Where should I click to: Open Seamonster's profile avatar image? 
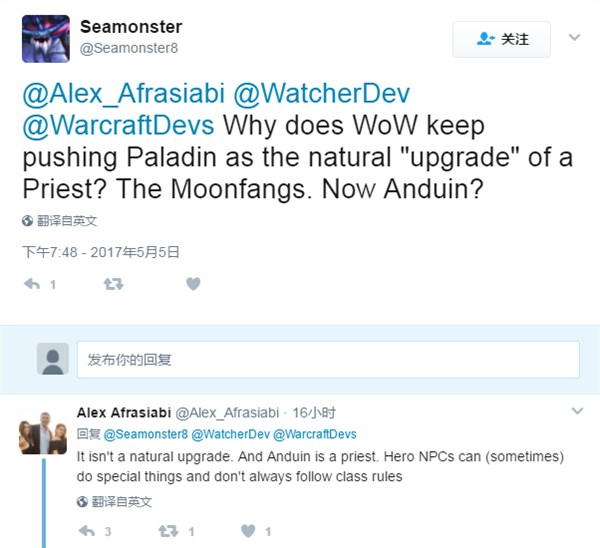[46, 39]
